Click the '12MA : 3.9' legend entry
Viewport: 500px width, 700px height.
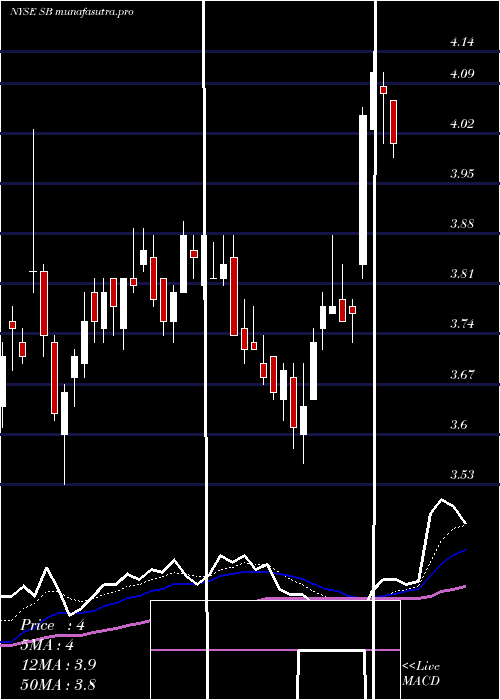tap(59, 664)
